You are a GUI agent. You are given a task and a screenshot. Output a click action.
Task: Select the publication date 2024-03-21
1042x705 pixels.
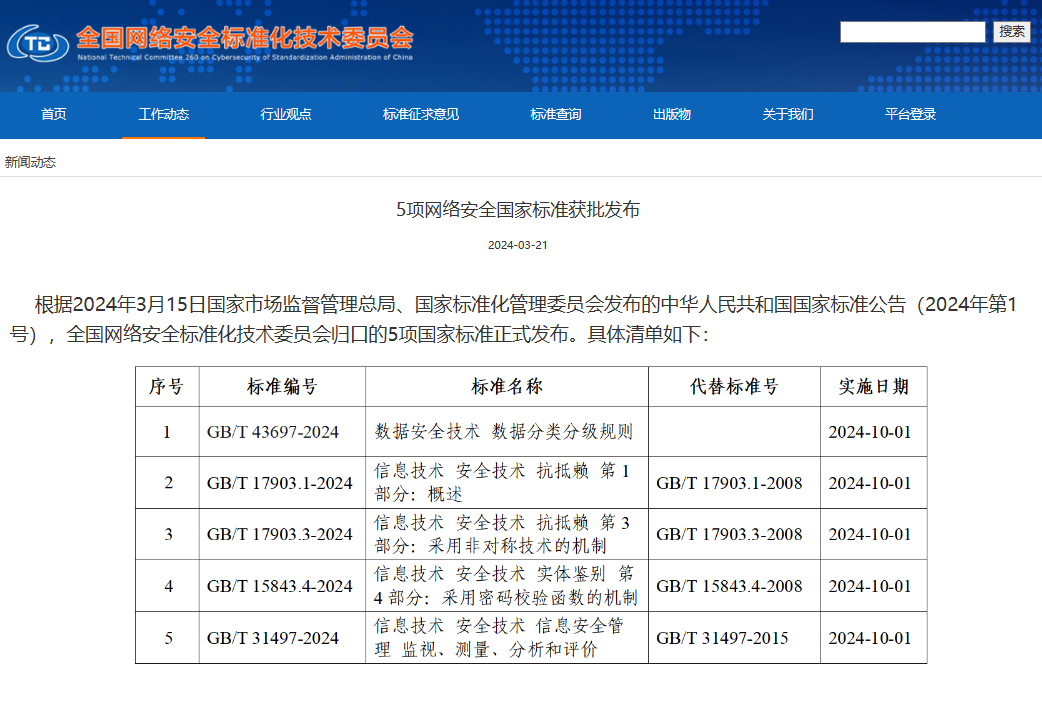[520, 245]
